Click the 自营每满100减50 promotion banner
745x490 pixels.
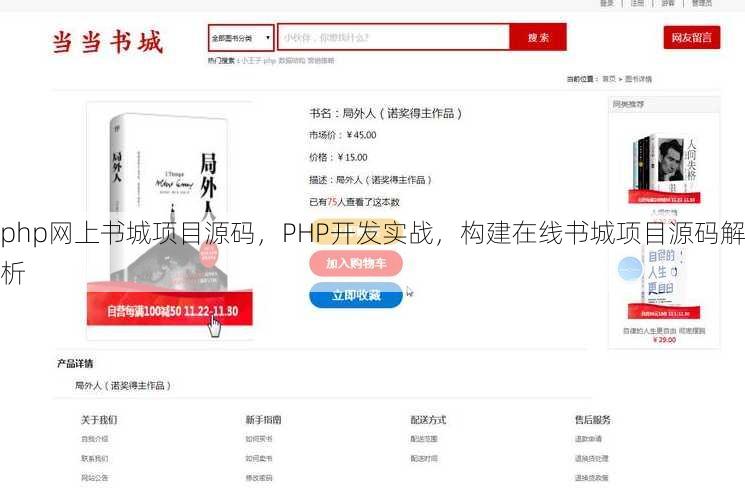170,309
